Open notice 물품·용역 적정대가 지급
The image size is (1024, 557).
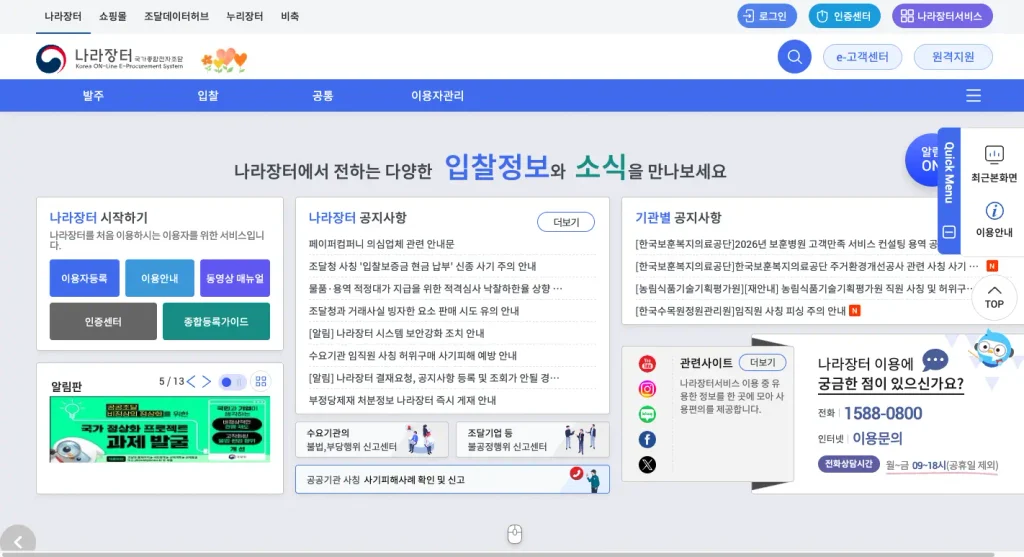coord(435,288)
